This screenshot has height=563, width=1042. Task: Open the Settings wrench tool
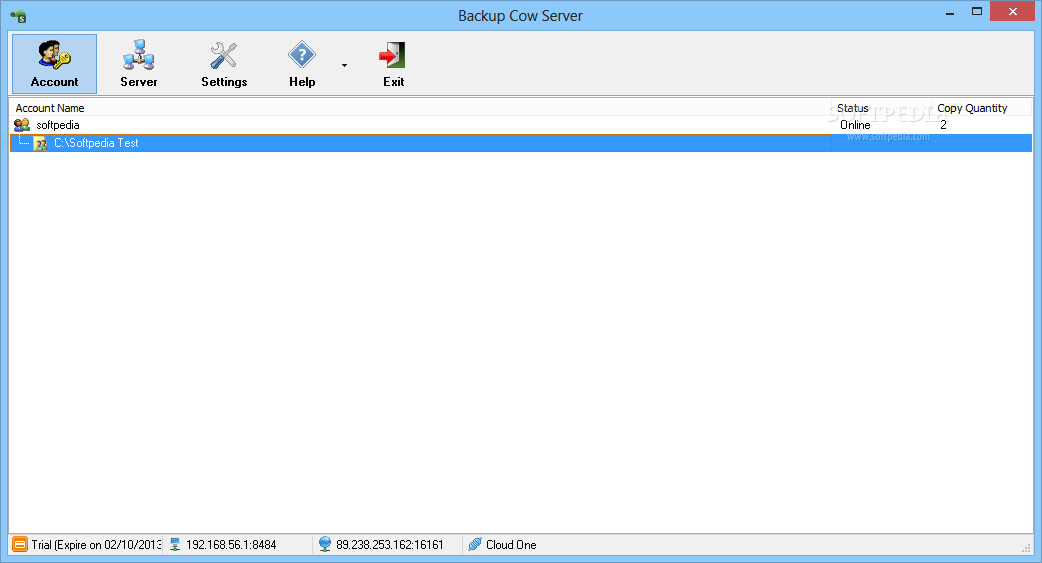pos(224,64)
